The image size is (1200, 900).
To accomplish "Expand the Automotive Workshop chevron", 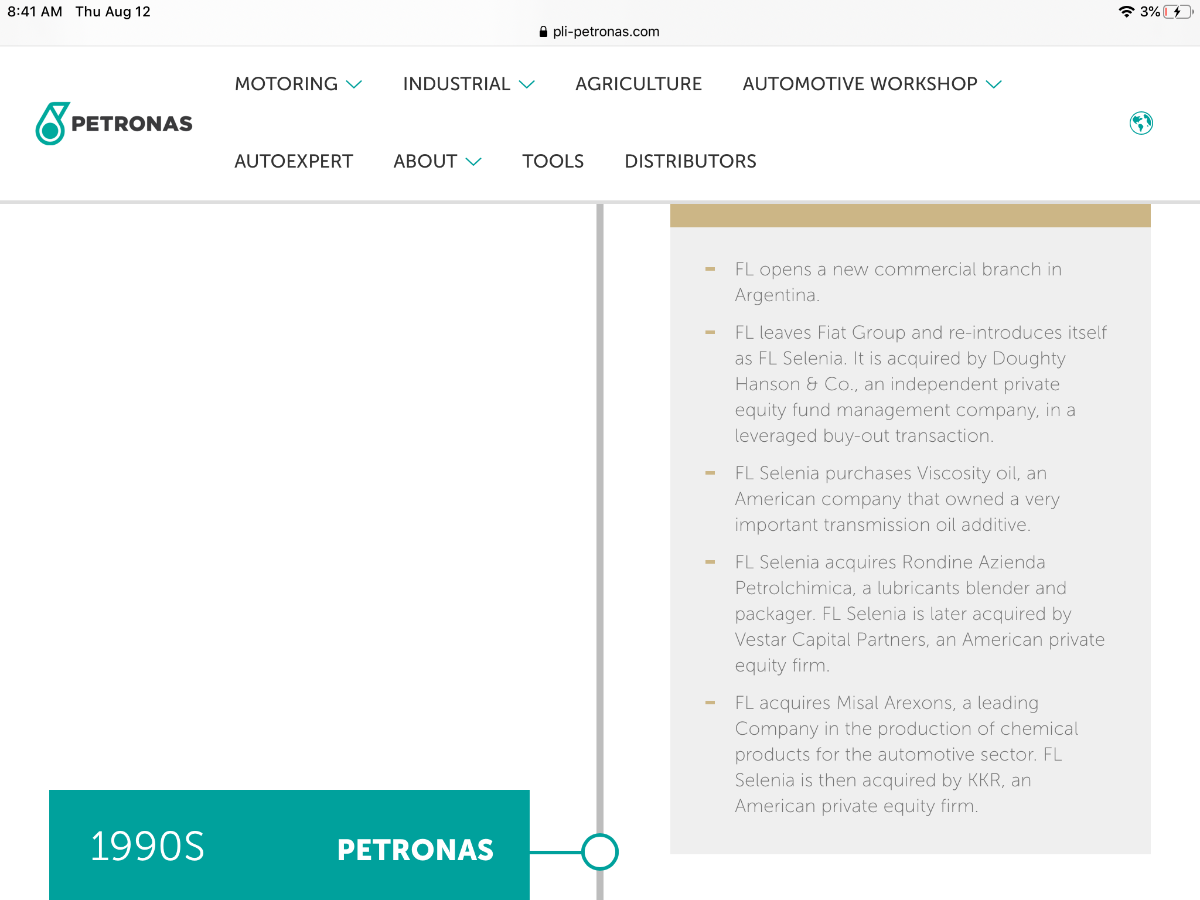I will [993, 85].
